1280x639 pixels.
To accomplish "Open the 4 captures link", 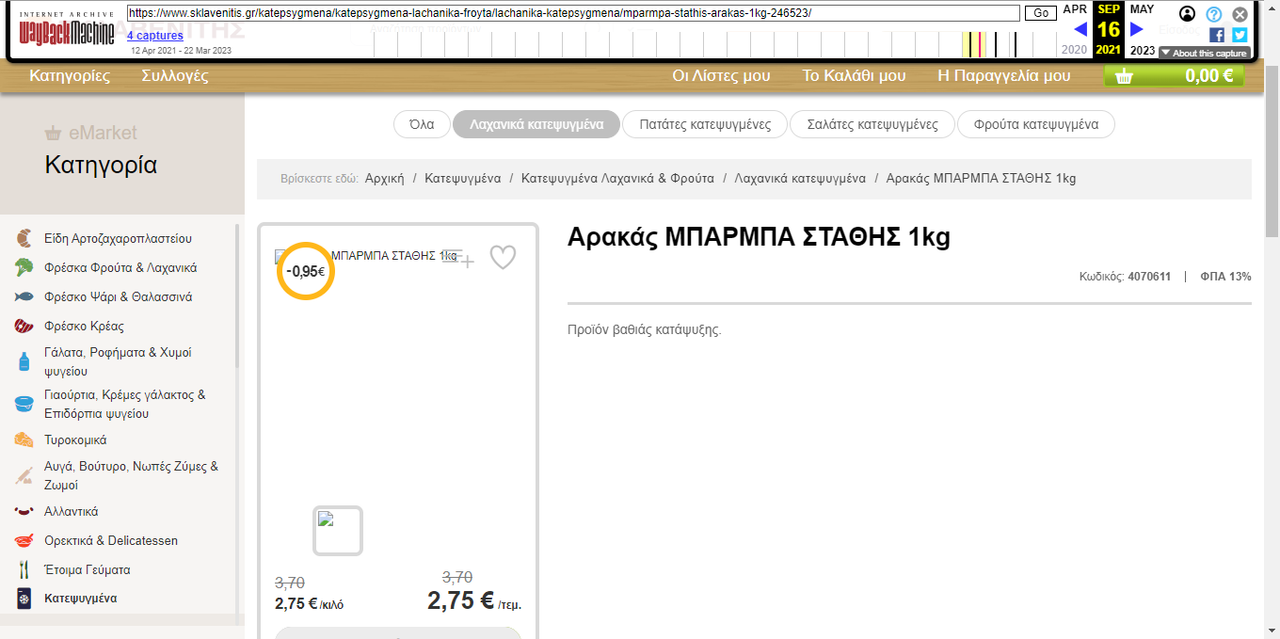I will pos(155,36).
